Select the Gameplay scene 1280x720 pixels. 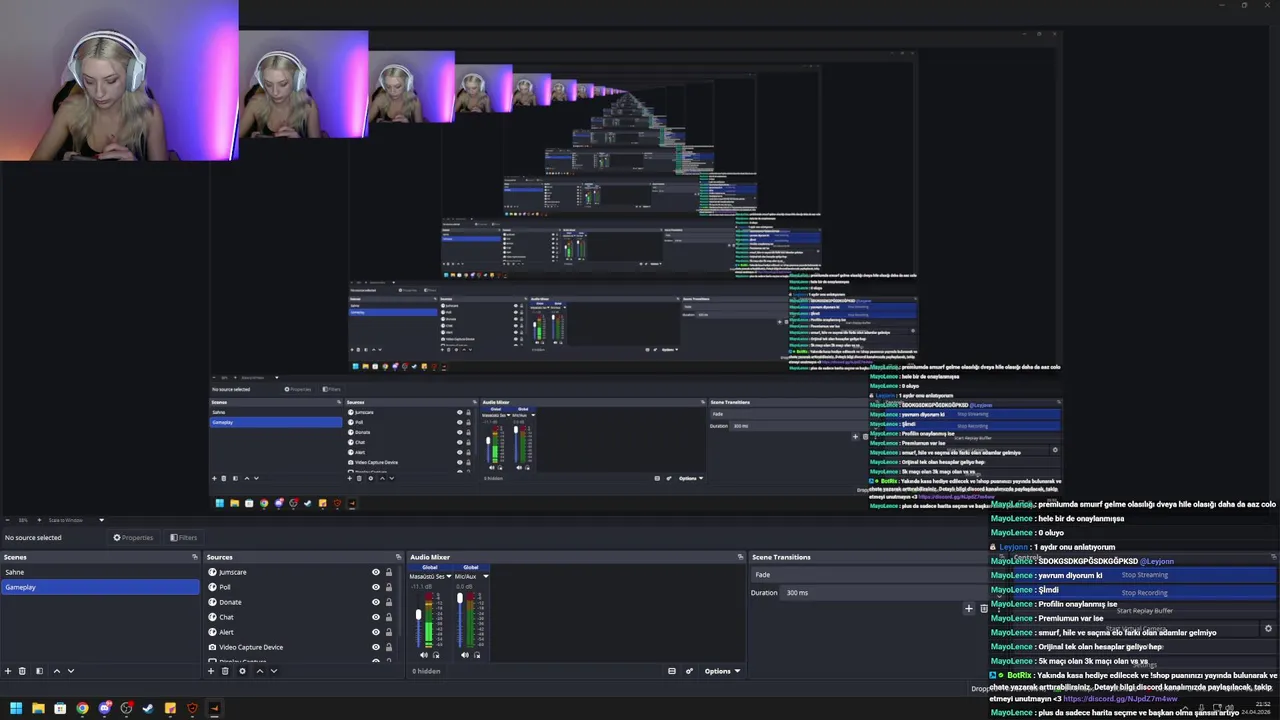coord(100,587)
